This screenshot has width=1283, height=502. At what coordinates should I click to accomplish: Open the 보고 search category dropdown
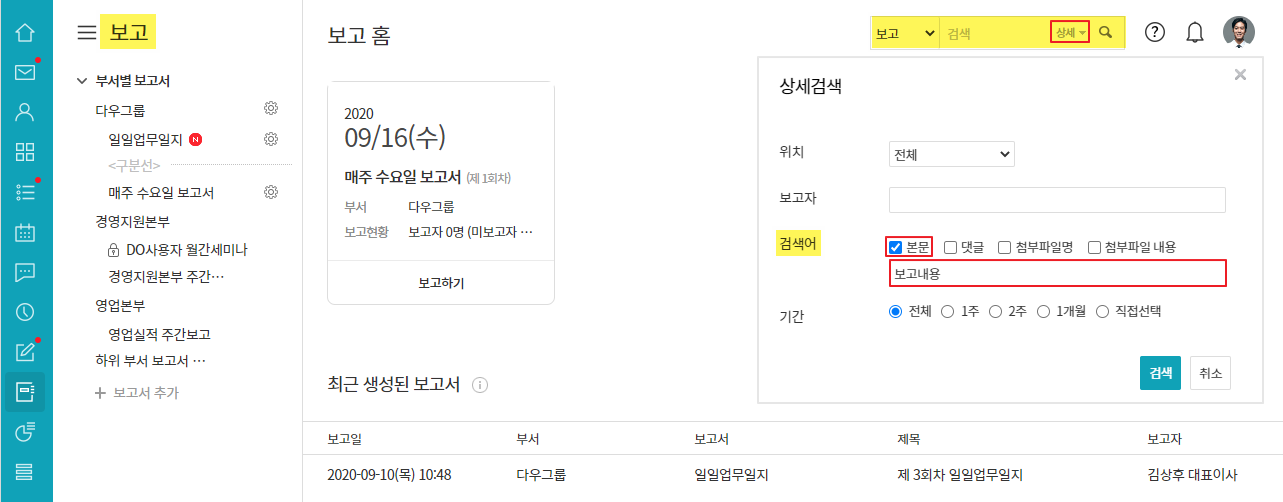pyautogui.click(x=904, y=33)
